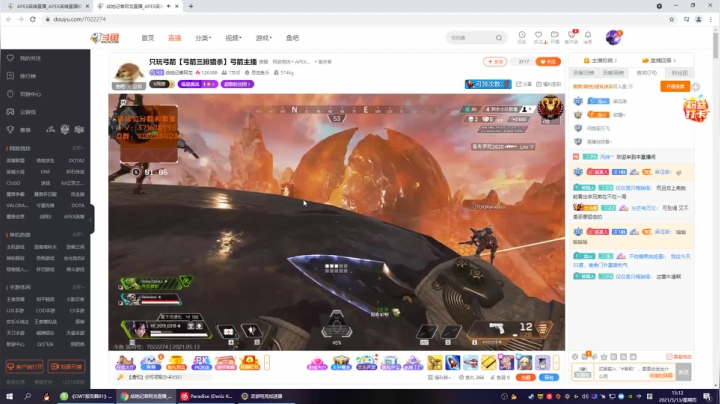The image size is (720, 404).
Task: Click the outlined plus button by follow
Action: [495, 62]
